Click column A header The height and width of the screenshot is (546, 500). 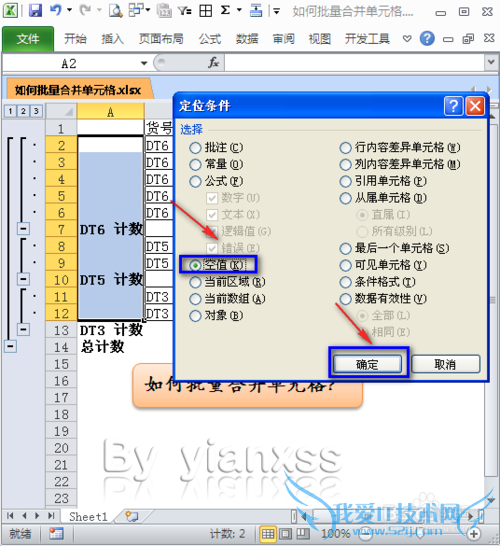coord(110,111)
